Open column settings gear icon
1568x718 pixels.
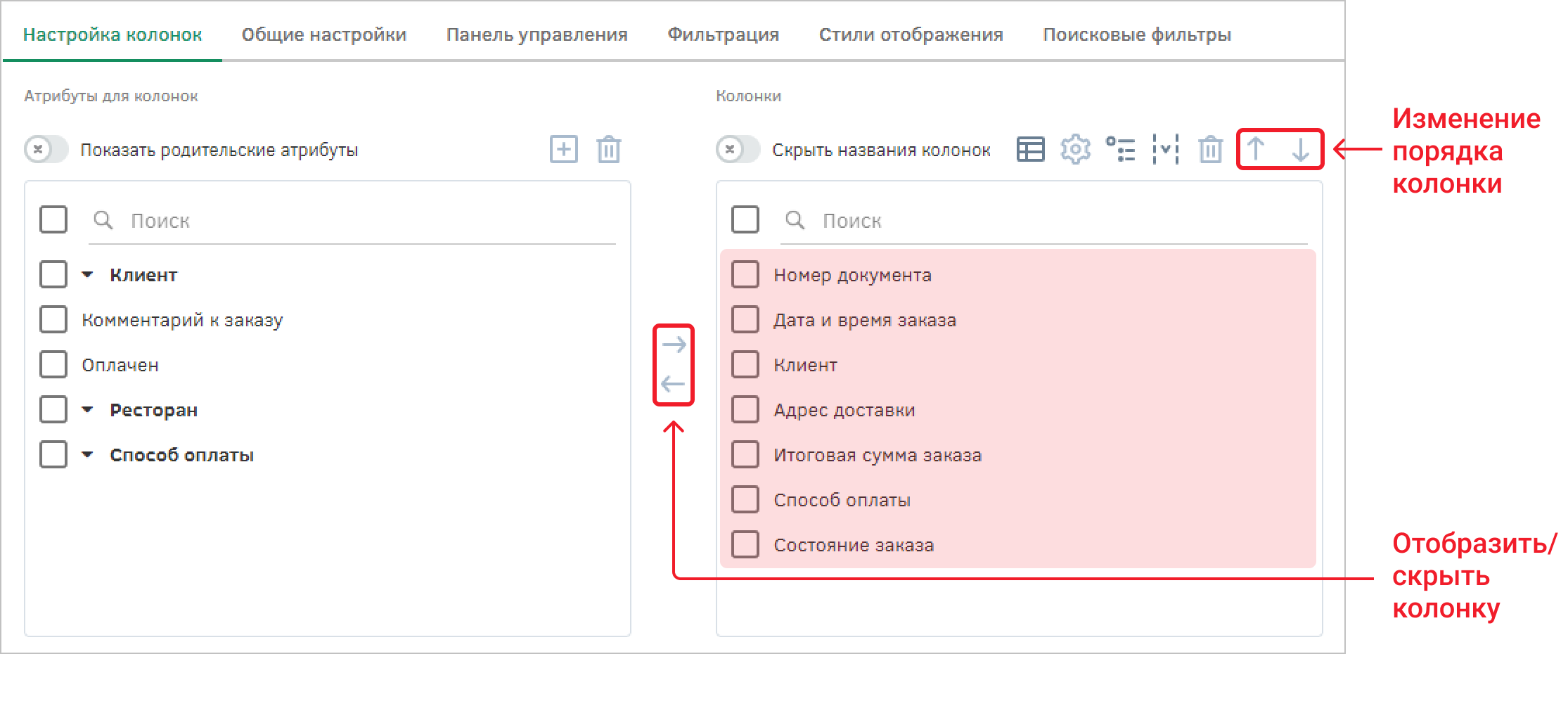click(x=1075, y=149)
